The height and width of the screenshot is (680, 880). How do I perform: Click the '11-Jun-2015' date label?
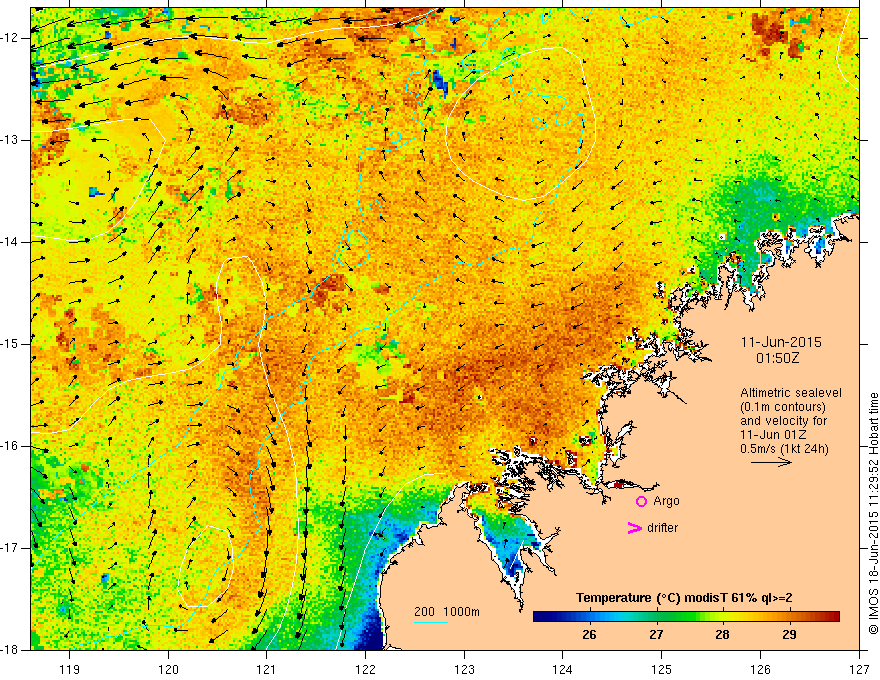coord(781,342)
